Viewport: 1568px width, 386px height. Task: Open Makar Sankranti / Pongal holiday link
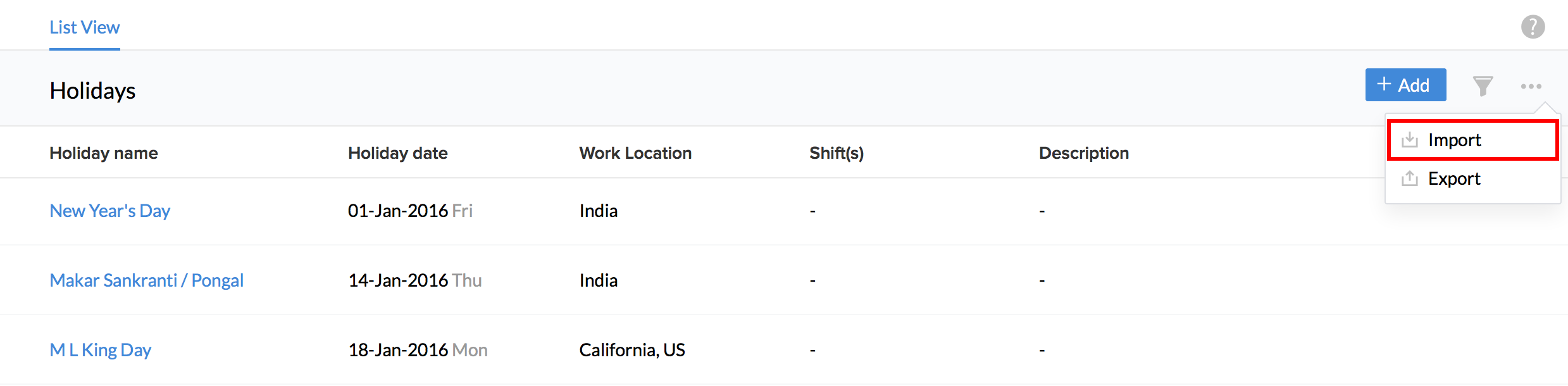[x=146, y=280]
